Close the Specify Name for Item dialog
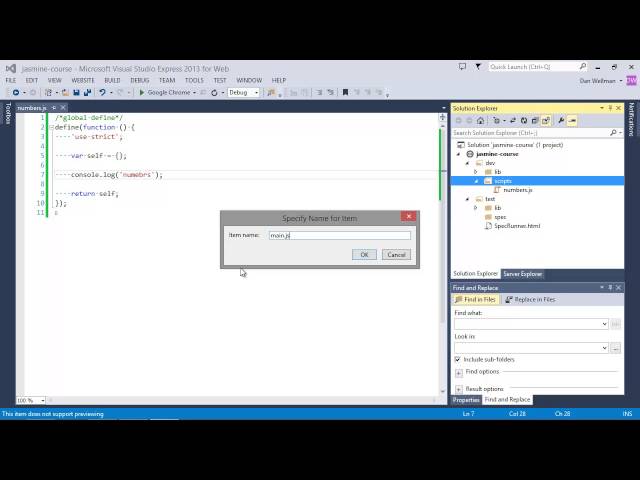This screenshot has width=640, height=480. point(408,216)
